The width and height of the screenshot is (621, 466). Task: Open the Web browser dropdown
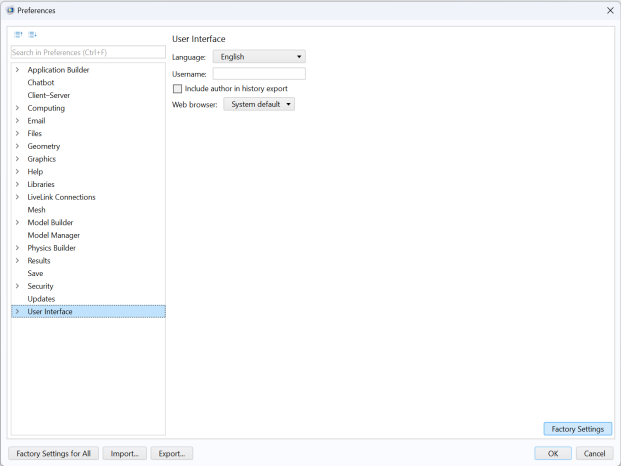click(x=259, y=104)
